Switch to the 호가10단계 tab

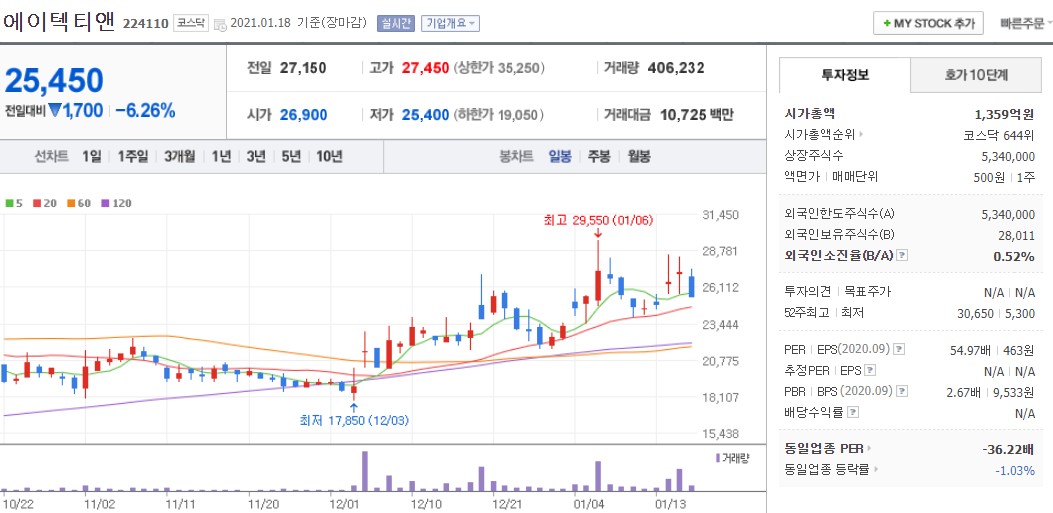976,75
